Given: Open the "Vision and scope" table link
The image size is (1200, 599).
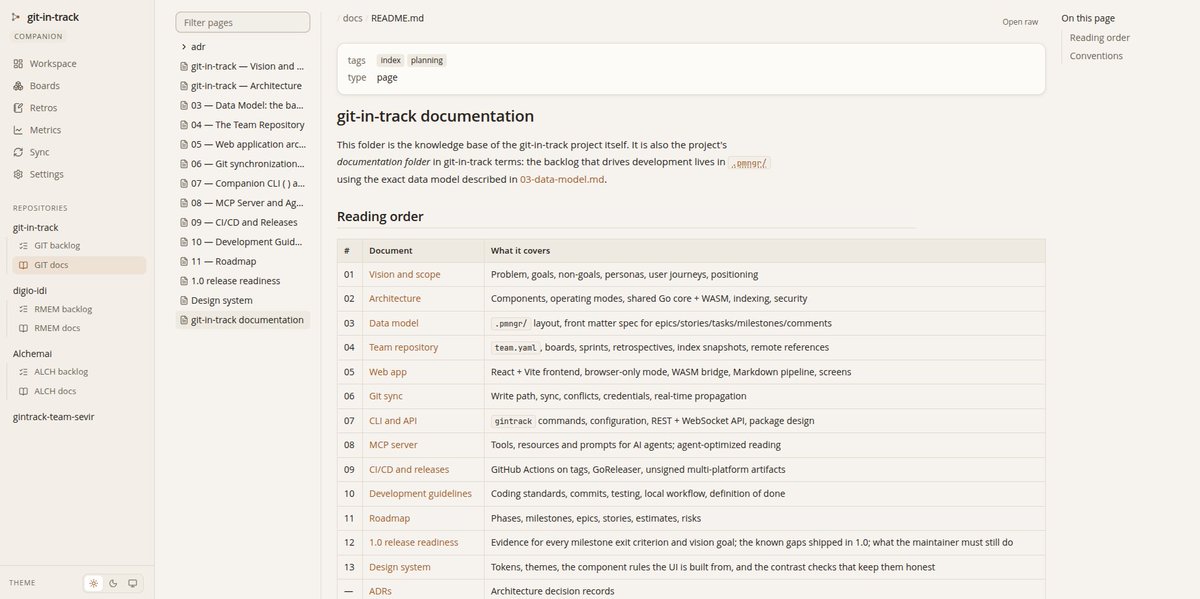Looking at the screenshot, I should 405,274.
